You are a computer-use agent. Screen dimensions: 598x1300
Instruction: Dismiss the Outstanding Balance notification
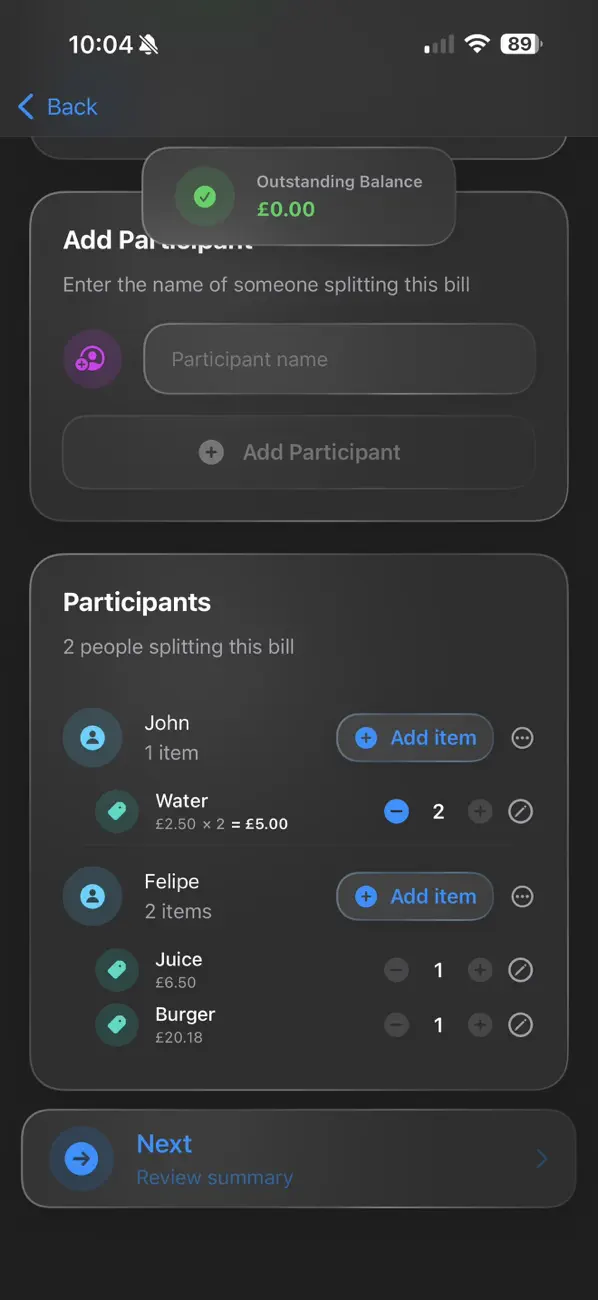pos(298,196)
